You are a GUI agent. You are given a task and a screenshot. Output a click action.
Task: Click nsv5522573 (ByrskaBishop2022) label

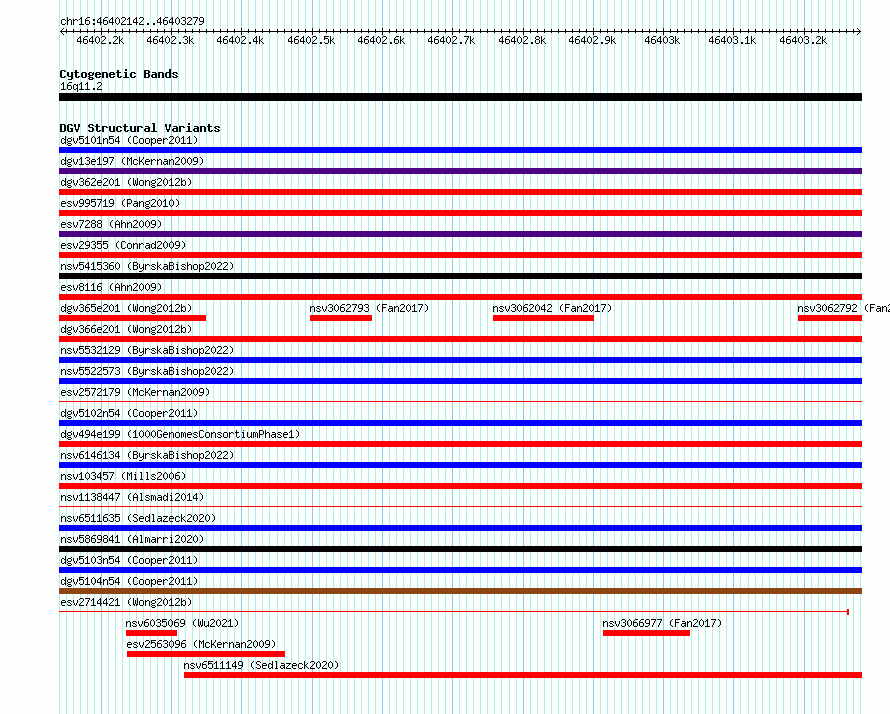[147, 371]
